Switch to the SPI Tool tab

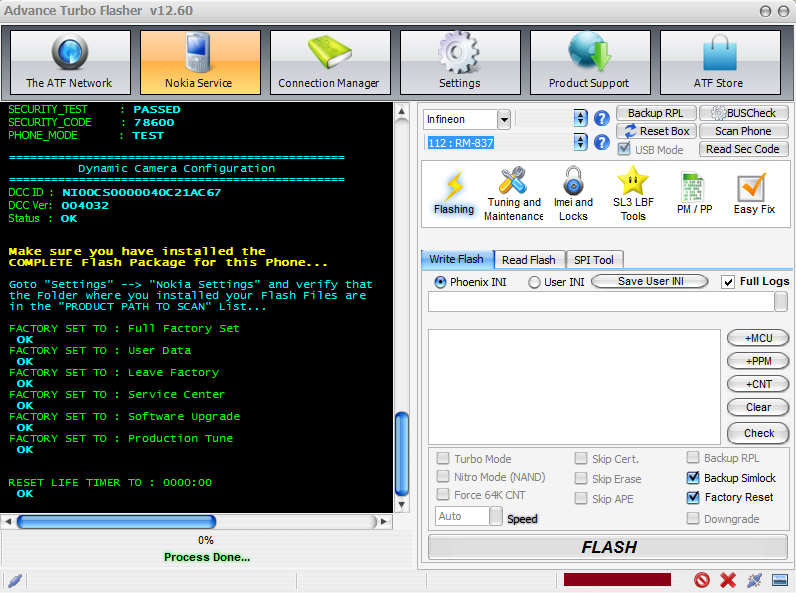594,260
